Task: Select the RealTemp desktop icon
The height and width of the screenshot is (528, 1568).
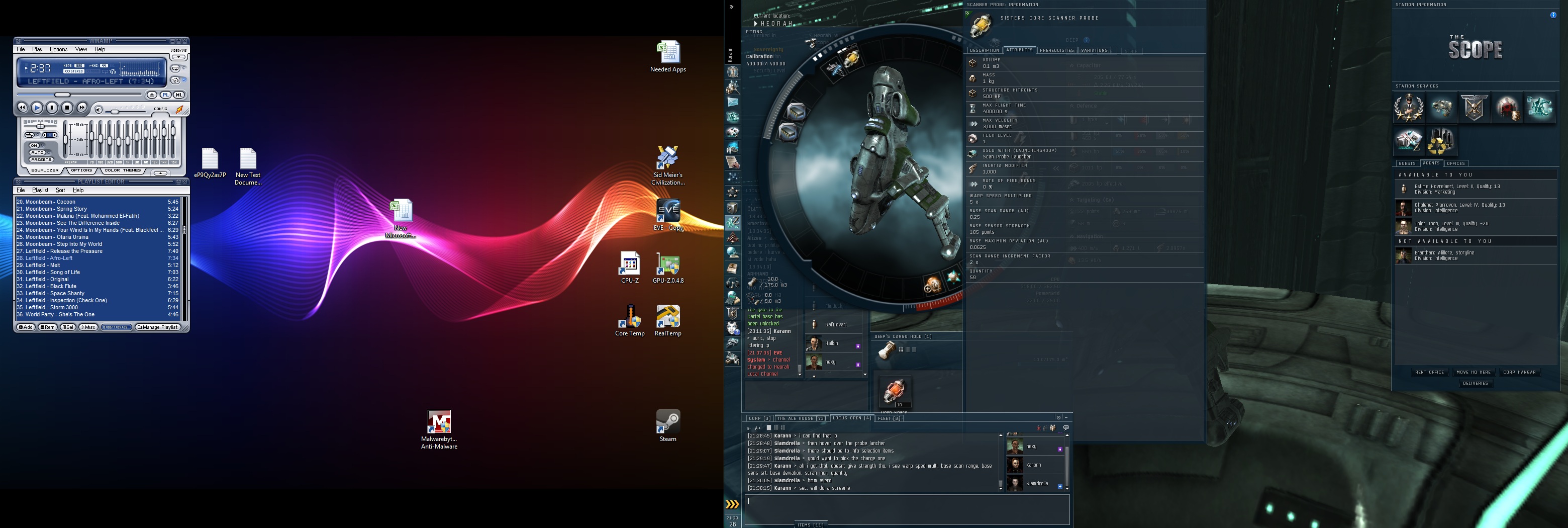Action: pyautogui.click(x=668, y=320)
